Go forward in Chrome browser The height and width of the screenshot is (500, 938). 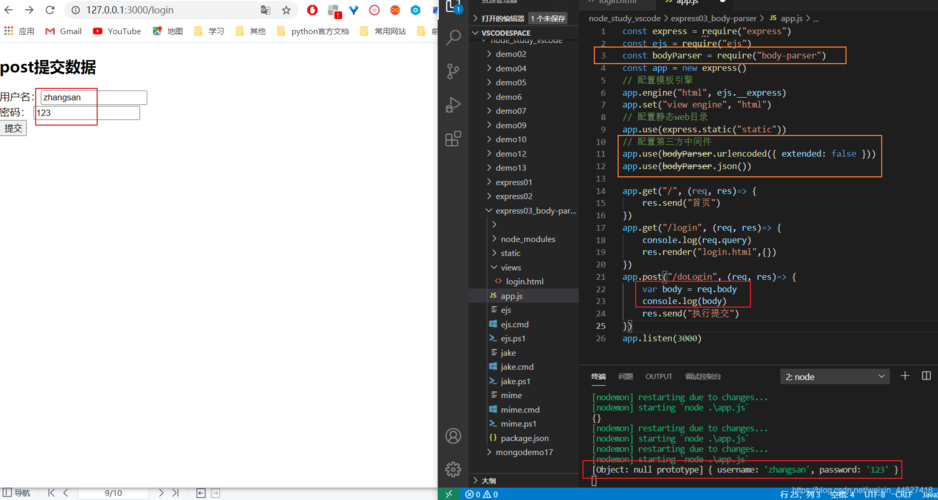point(29,10)
